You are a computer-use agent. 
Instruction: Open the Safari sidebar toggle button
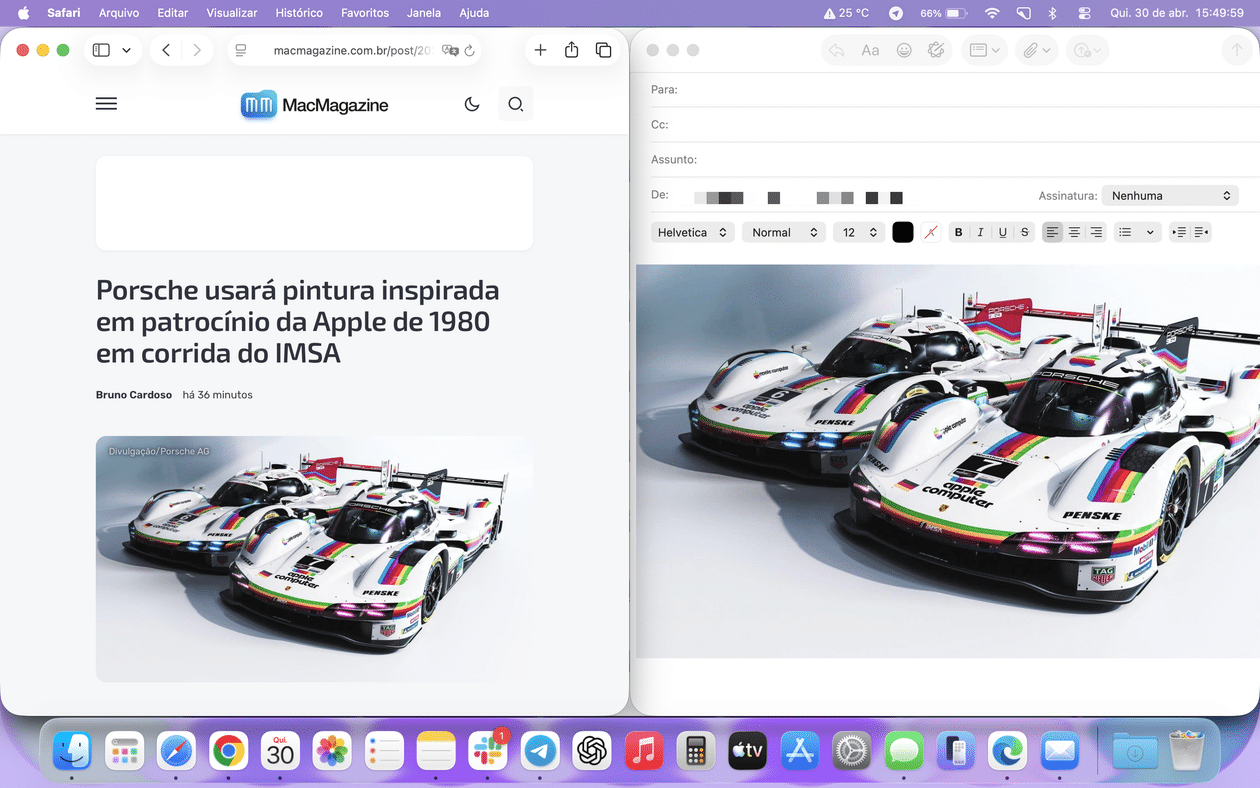point(101,50)
